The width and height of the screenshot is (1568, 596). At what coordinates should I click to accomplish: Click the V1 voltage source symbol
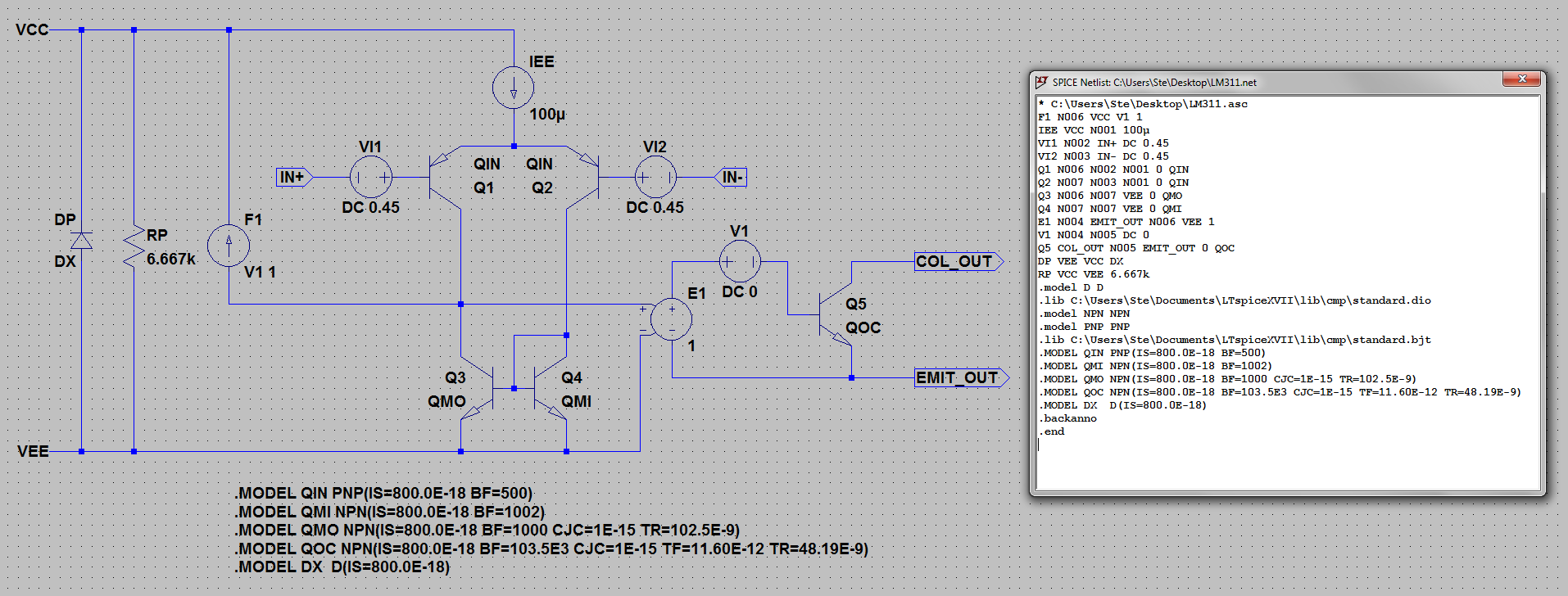click(x=740, y=262)
